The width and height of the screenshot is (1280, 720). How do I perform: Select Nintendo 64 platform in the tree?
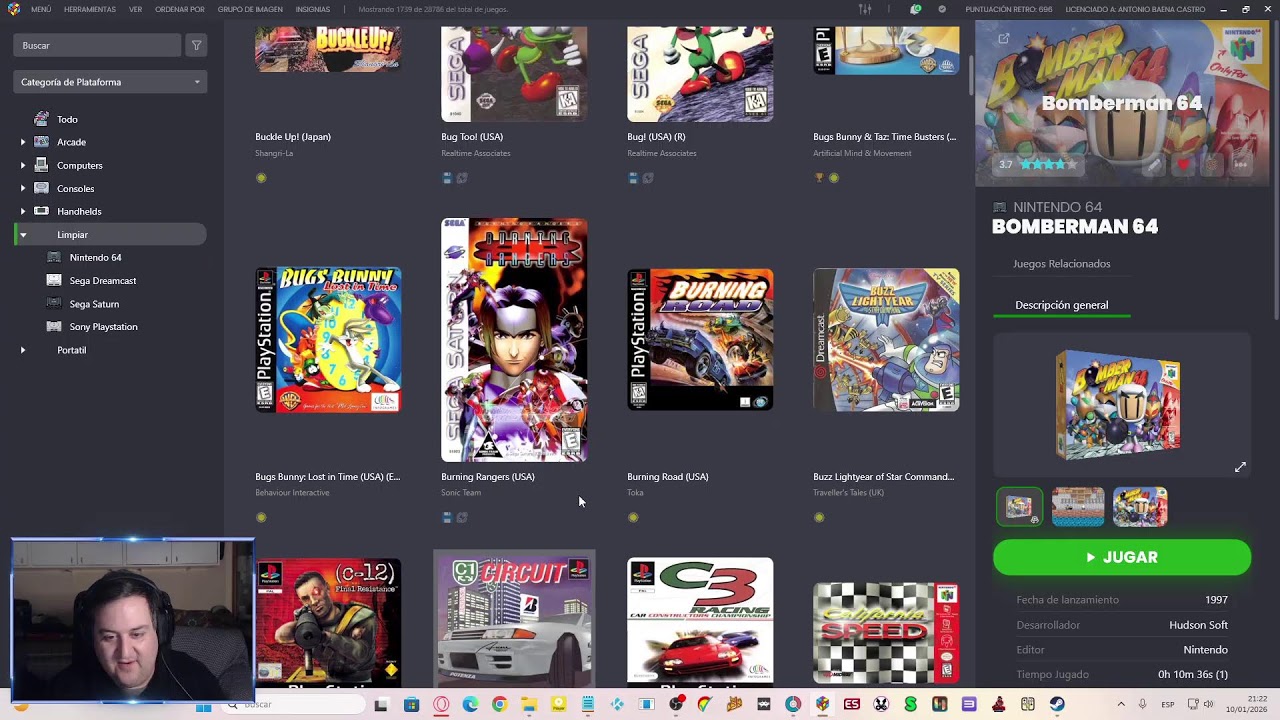95,257
